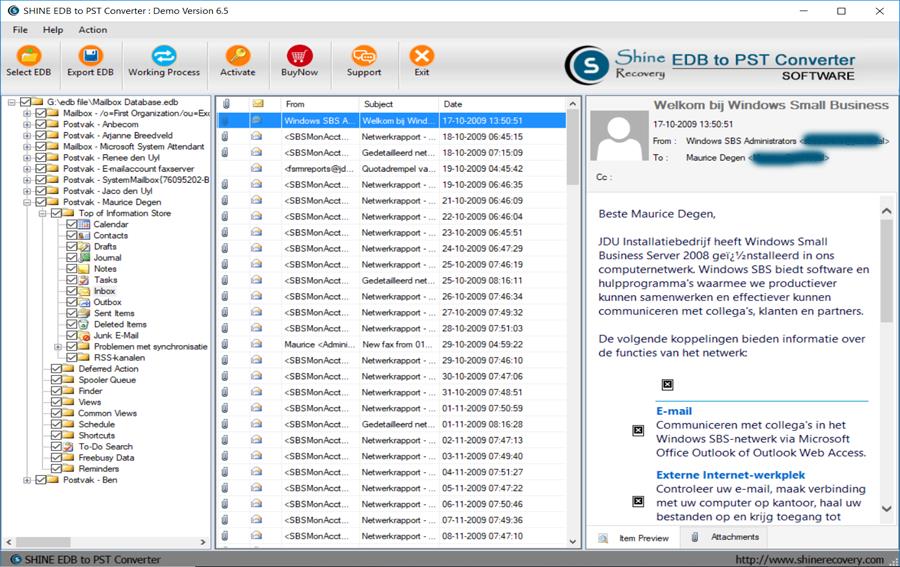Switch to the Attachments tab
Screen dimensions: 900x567
point(724,537)
